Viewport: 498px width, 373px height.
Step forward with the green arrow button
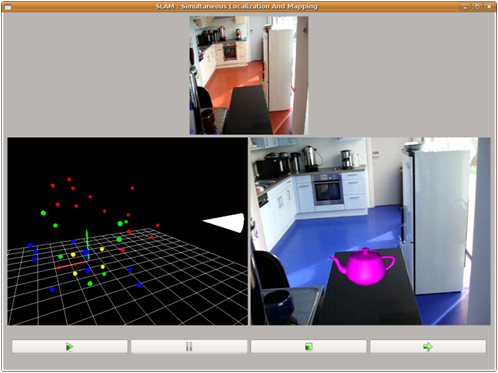428,347
